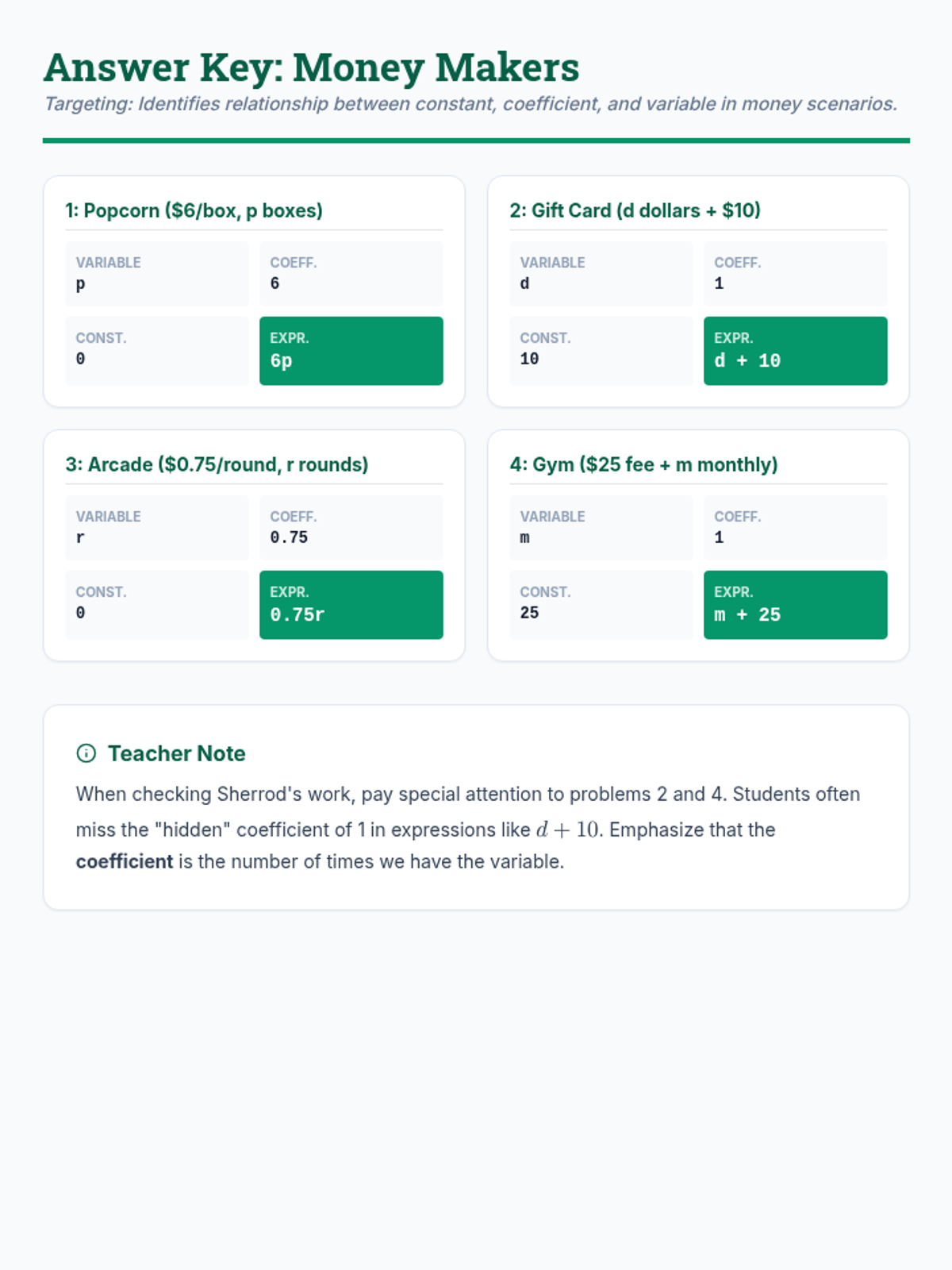952x1270 pixels.
Task: Click the Teacher Note heading text
Action: 176,753
